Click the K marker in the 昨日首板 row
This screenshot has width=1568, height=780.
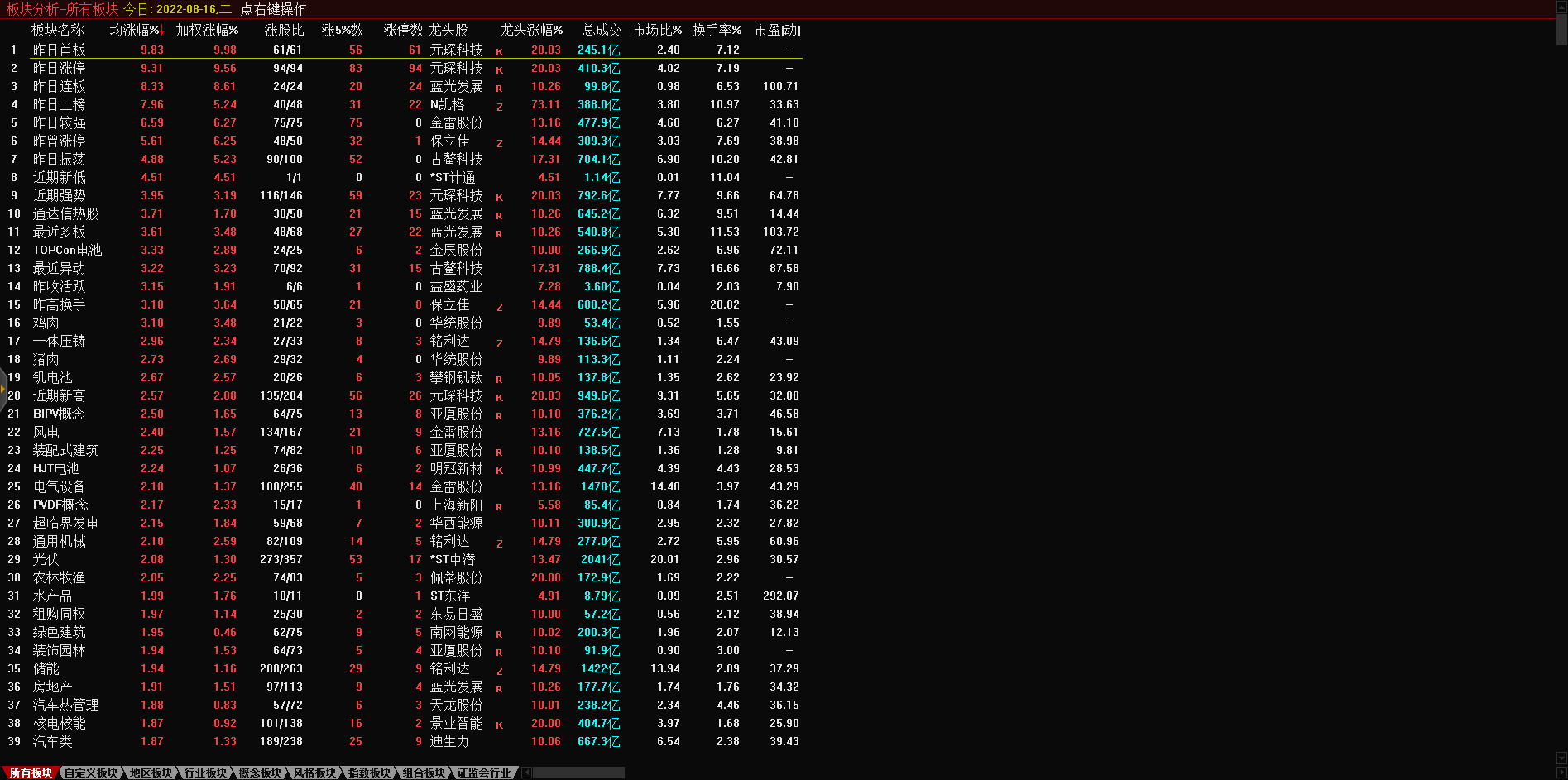coord(499,51)
